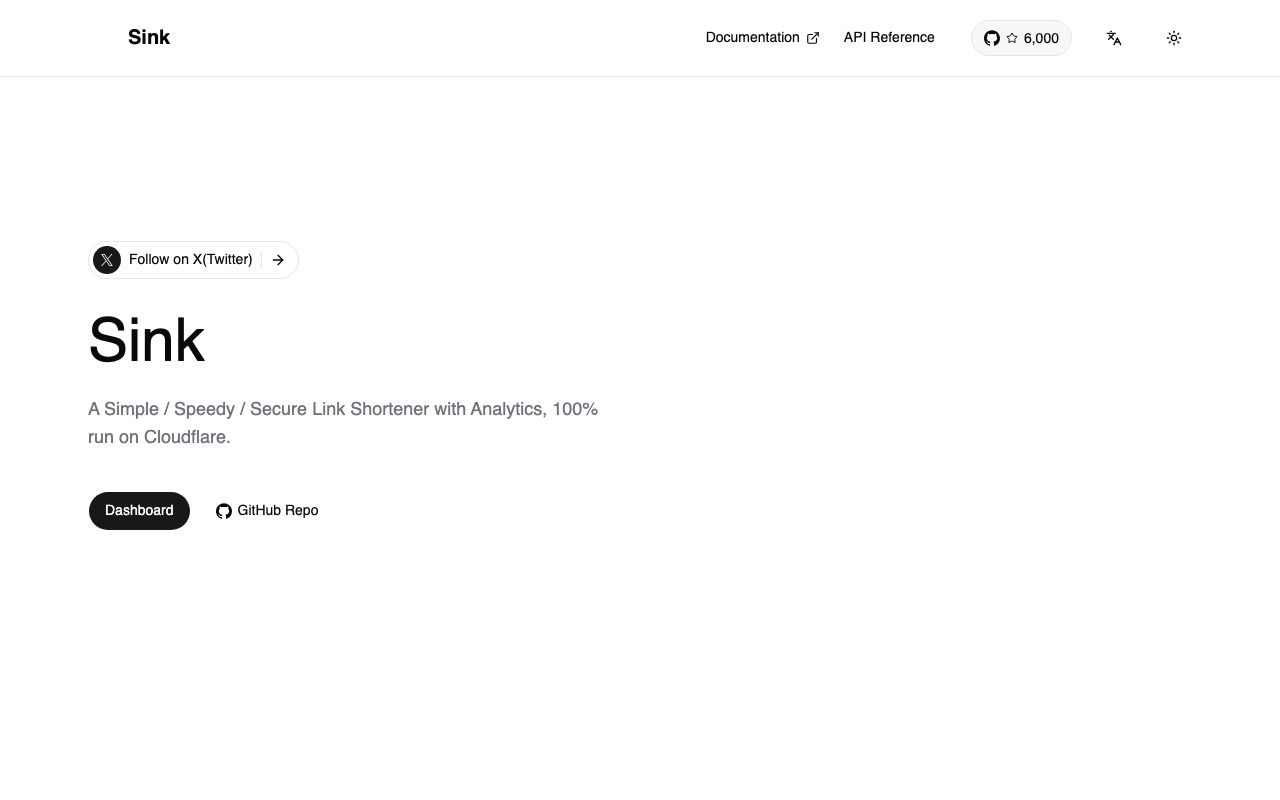Open the Dashboard button

tap(139, 510)
